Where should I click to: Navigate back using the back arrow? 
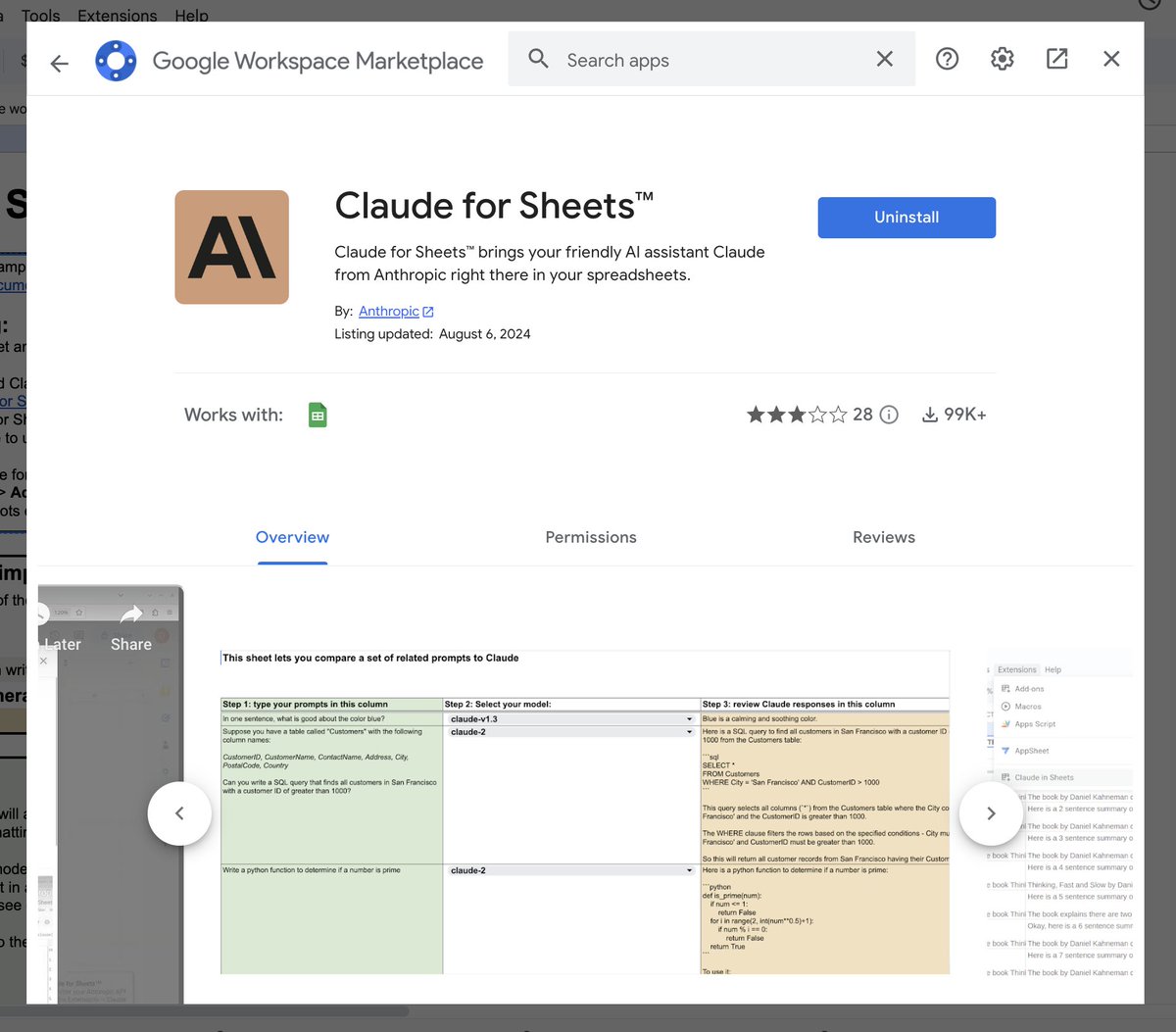(59, 62)
